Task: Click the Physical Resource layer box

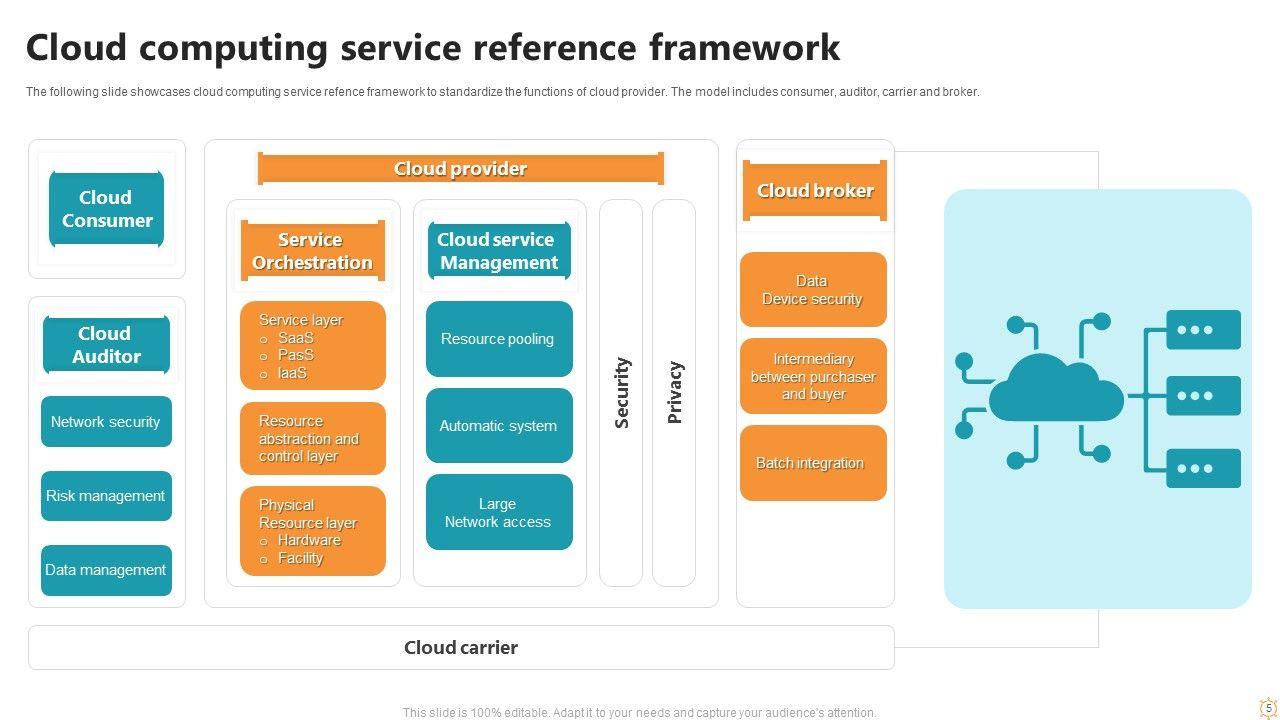Action: 313,531
